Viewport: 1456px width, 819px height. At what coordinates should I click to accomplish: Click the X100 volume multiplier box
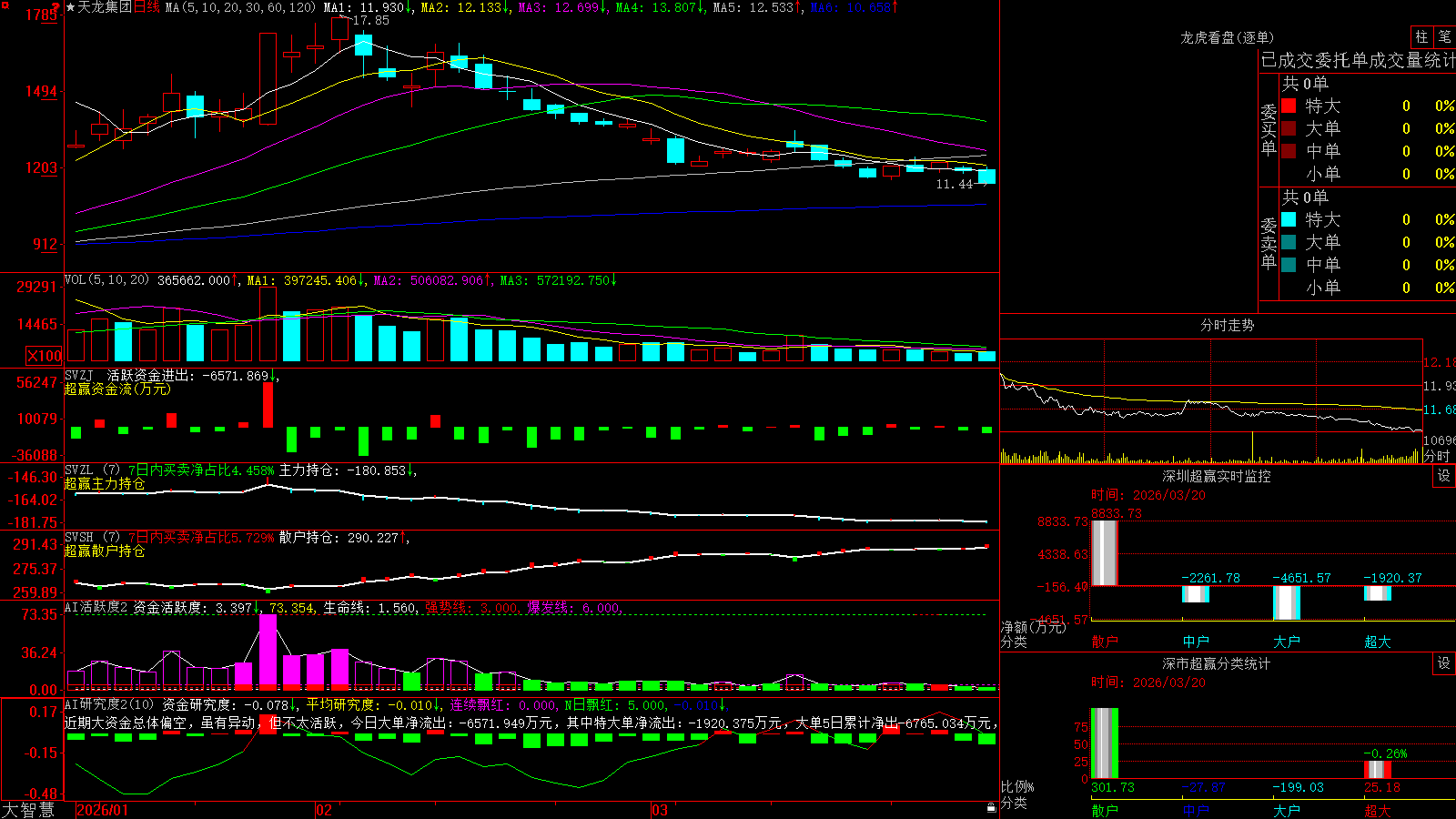[x=45, y=356]
